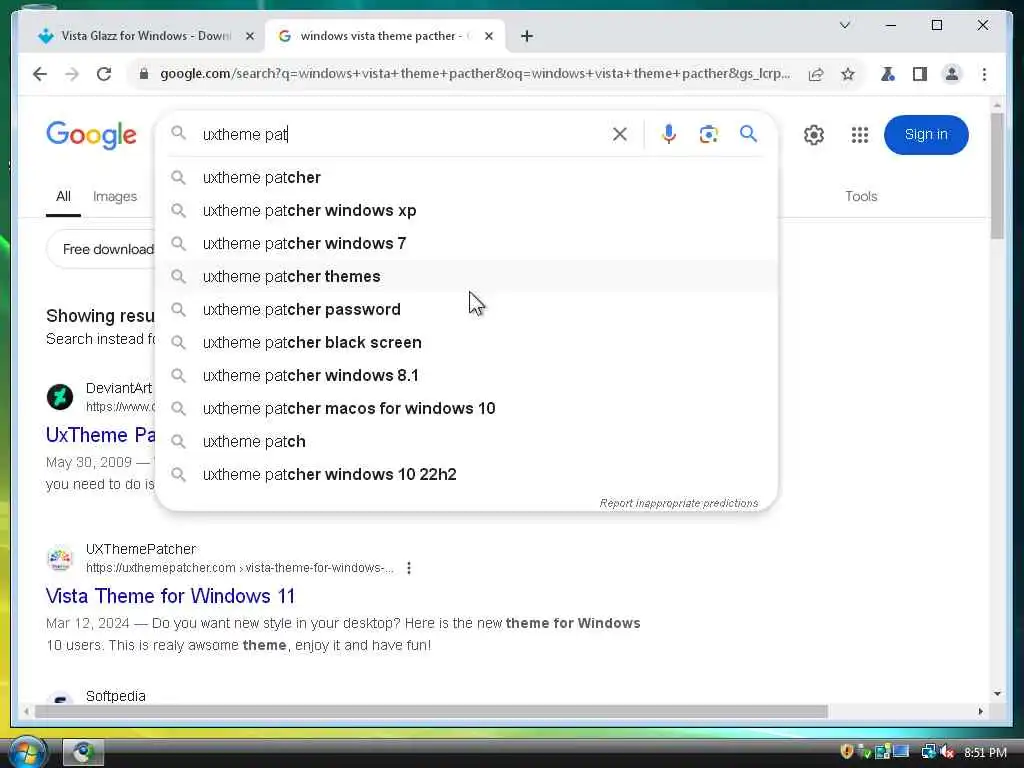Image resolution: width=1024 pixels, height=768 pixels.
Task: Click the DeviantArt result favicon
Action: click(x=60, y=397)
